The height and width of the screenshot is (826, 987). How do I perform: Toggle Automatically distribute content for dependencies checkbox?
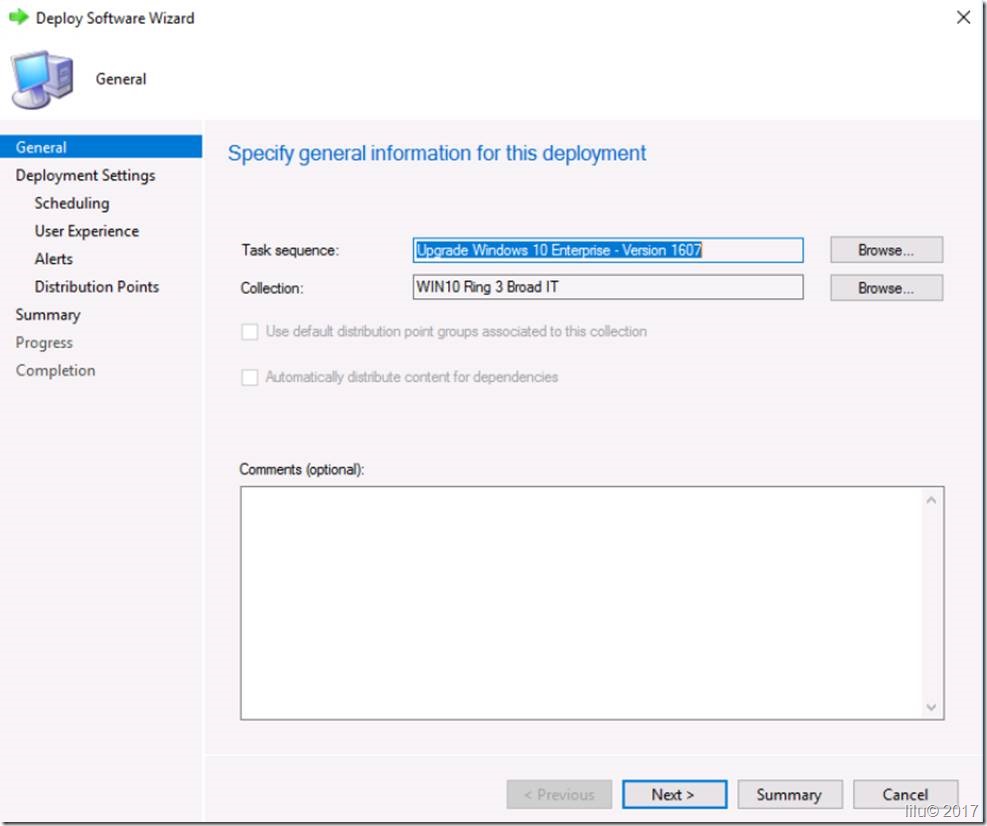coord(250,377)
